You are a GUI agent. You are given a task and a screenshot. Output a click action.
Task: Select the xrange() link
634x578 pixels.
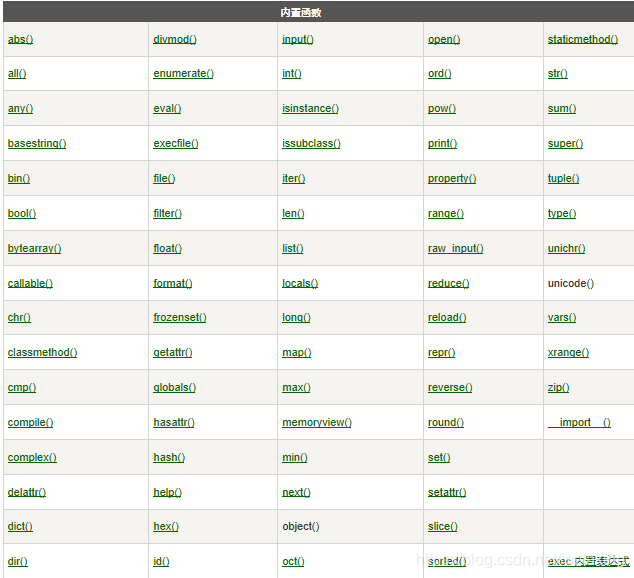click(568, 352)
